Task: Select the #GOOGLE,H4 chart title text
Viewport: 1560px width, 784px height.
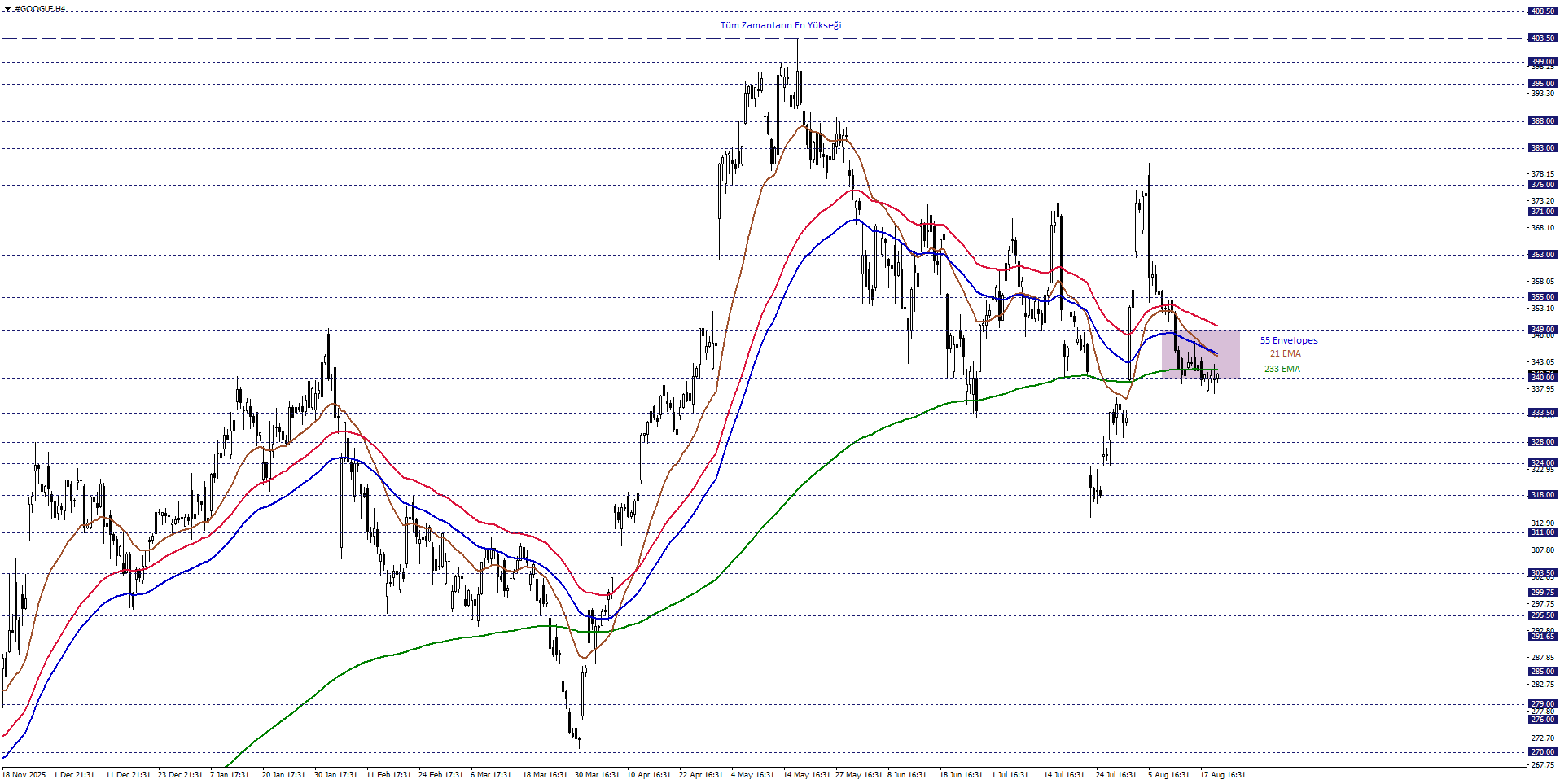Action: tap(41, 9)
